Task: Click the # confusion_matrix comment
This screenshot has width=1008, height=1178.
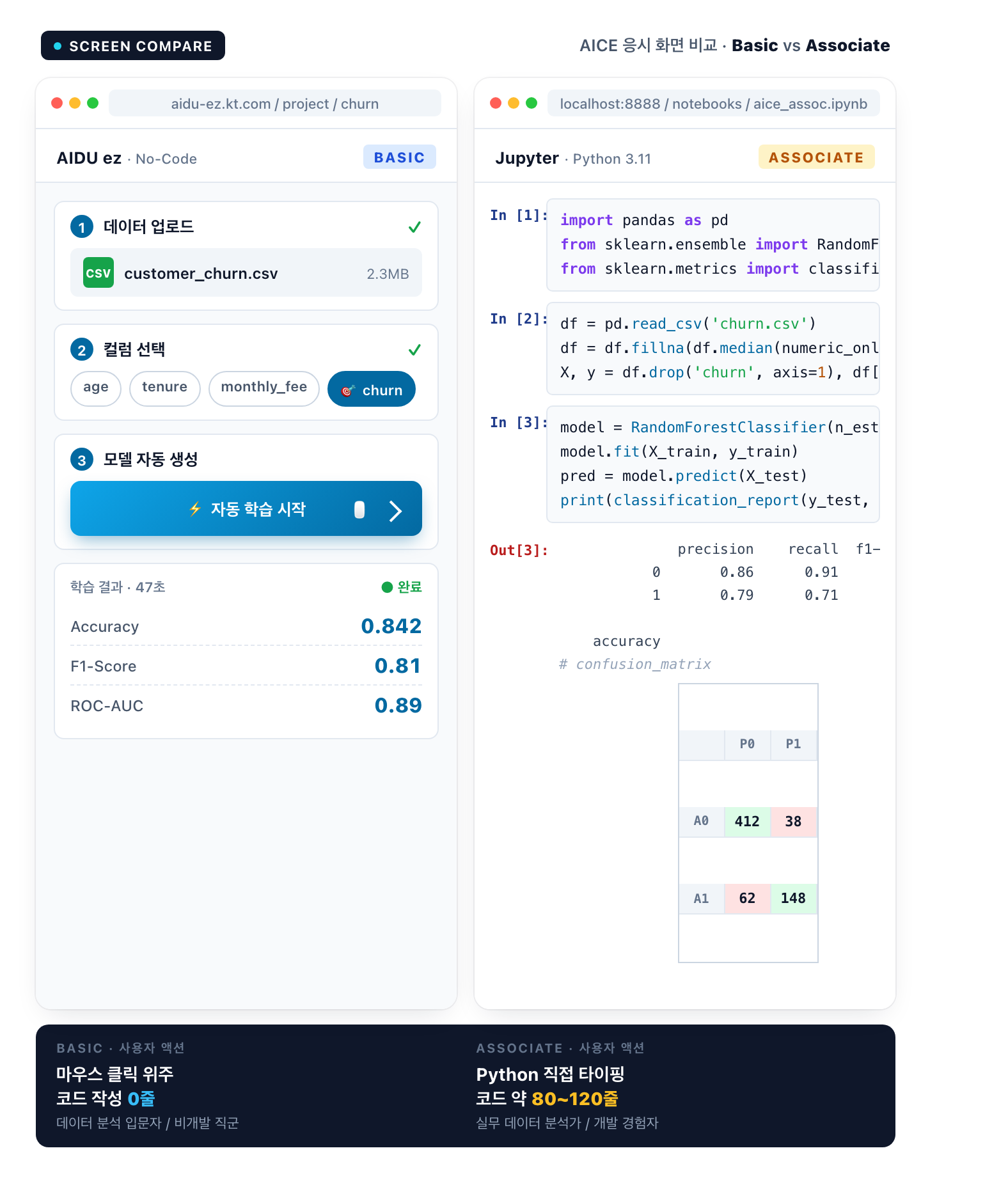Action: (634, 664)
